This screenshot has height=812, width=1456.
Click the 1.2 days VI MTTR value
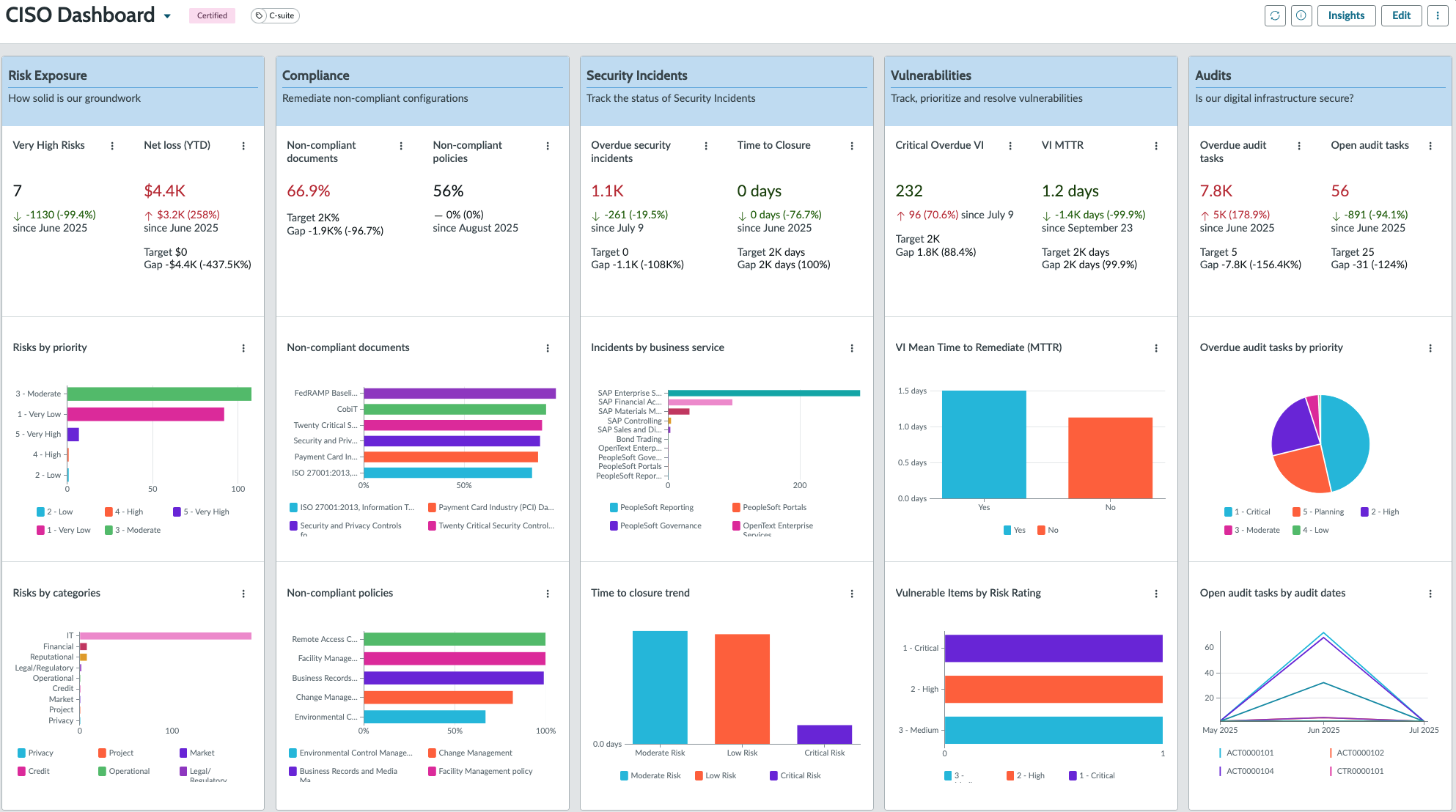[1070, 191]
